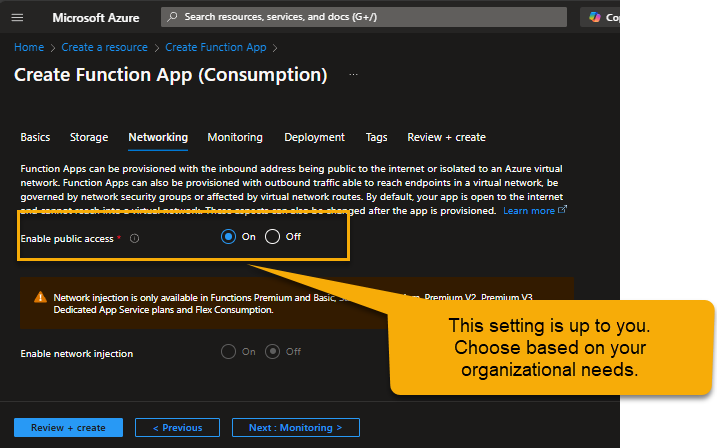Go back with the Previous button
Viewport: 717px width, 448px height.
[177, 427]
